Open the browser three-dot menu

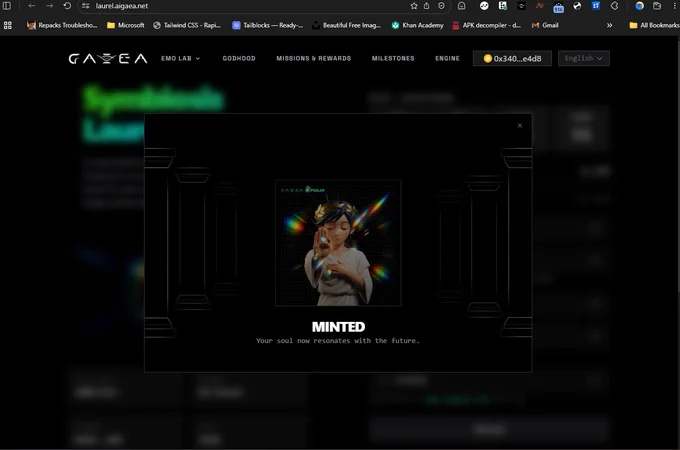pos(674,6)
